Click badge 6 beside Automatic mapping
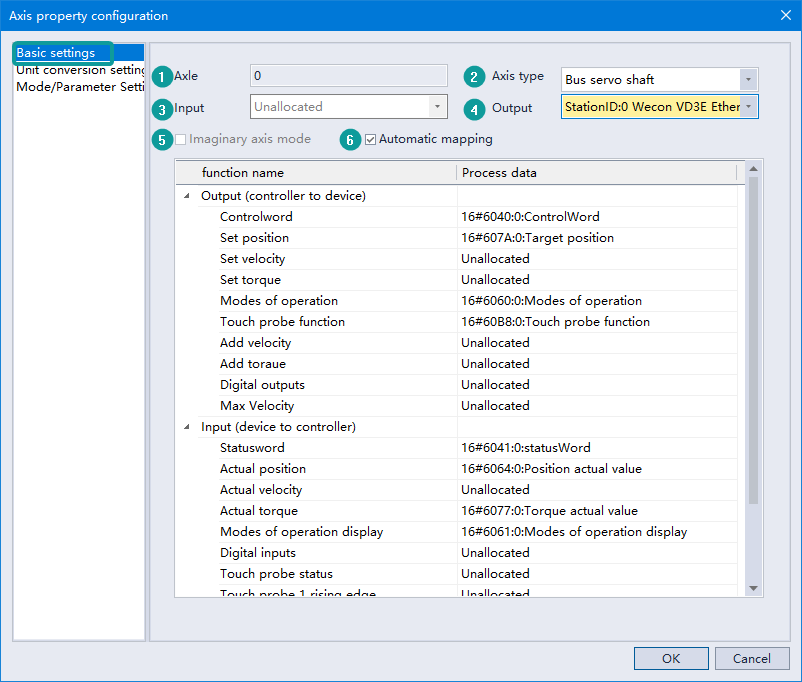This screenshot has width=802, height=682. point(350,140)
